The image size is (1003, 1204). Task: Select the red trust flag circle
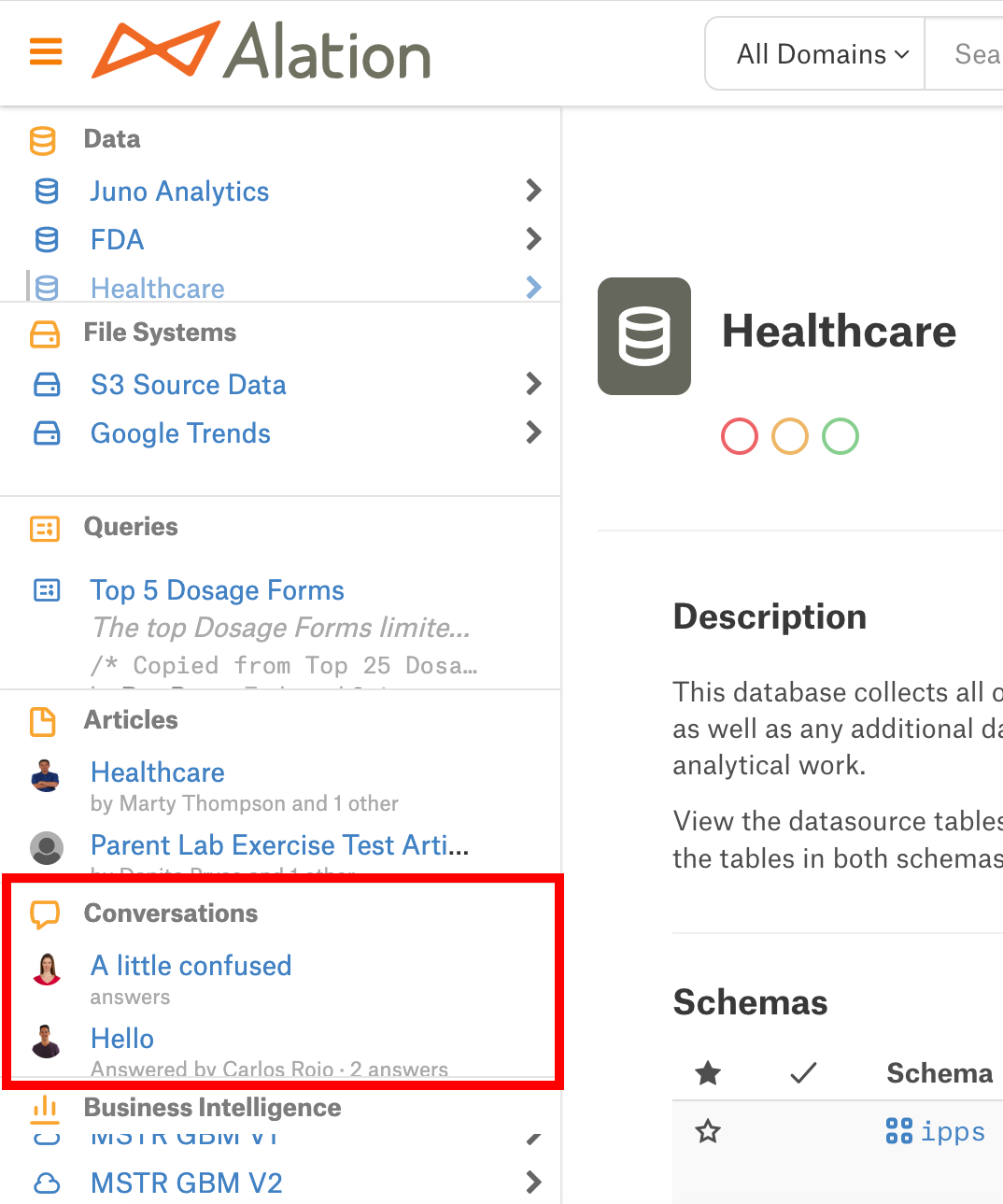[740, 436]
